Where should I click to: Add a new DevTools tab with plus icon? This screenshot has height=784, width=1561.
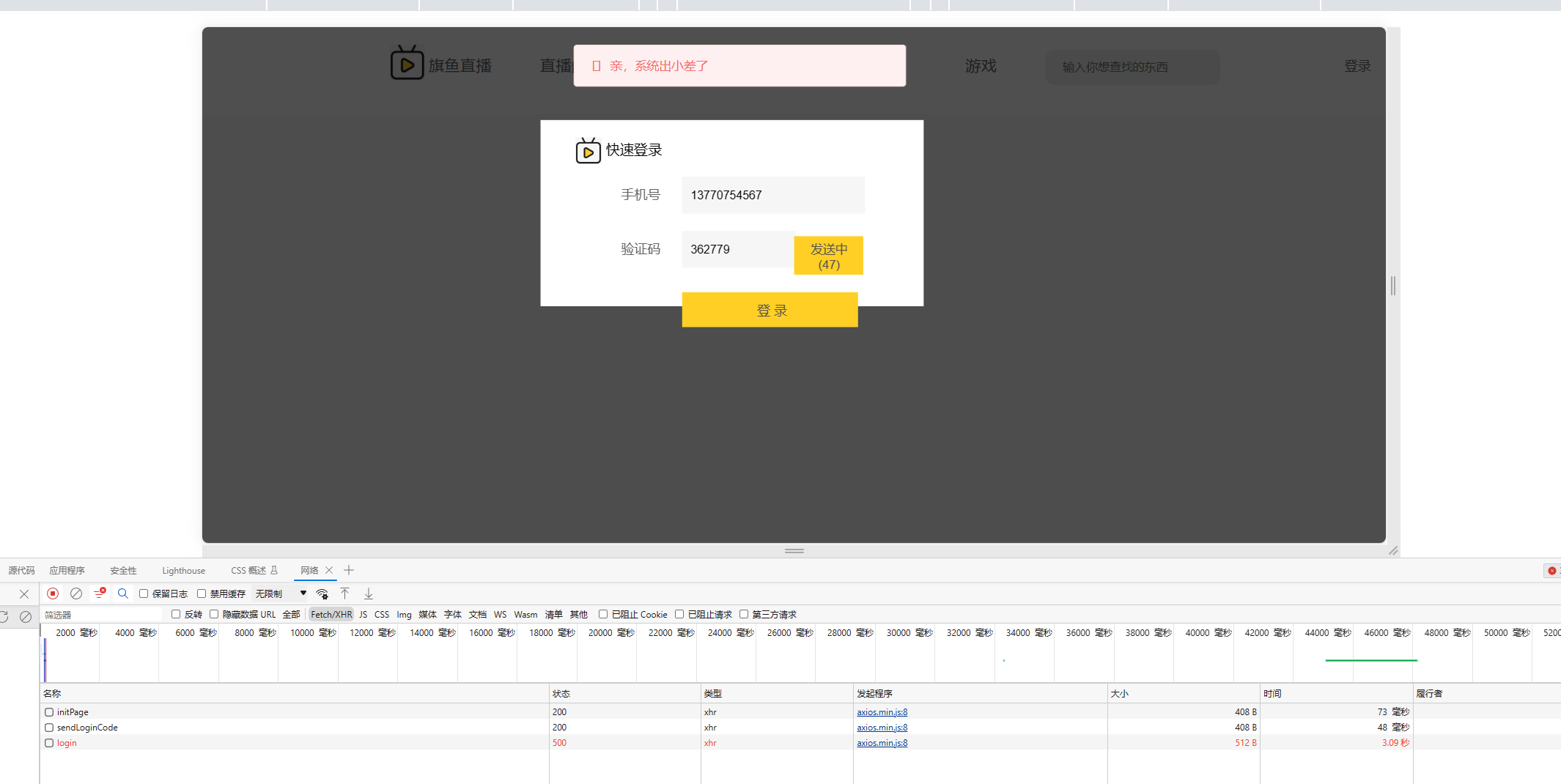pyautogui.click(x=349, y=570)
